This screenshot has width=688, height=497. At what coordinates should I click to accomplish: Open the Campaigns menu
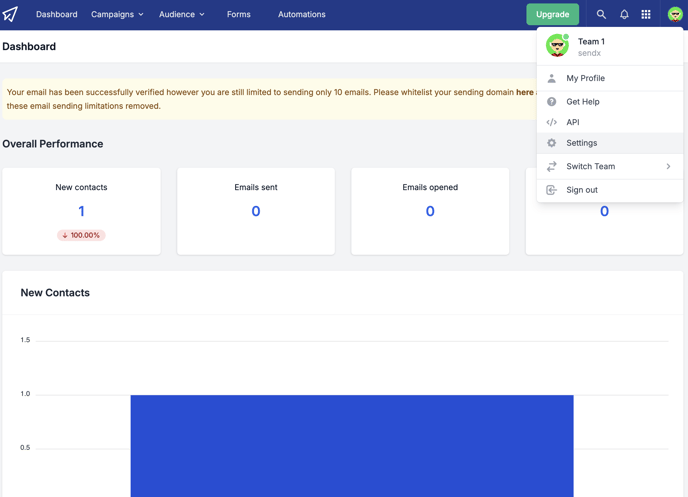click(117, 14)
